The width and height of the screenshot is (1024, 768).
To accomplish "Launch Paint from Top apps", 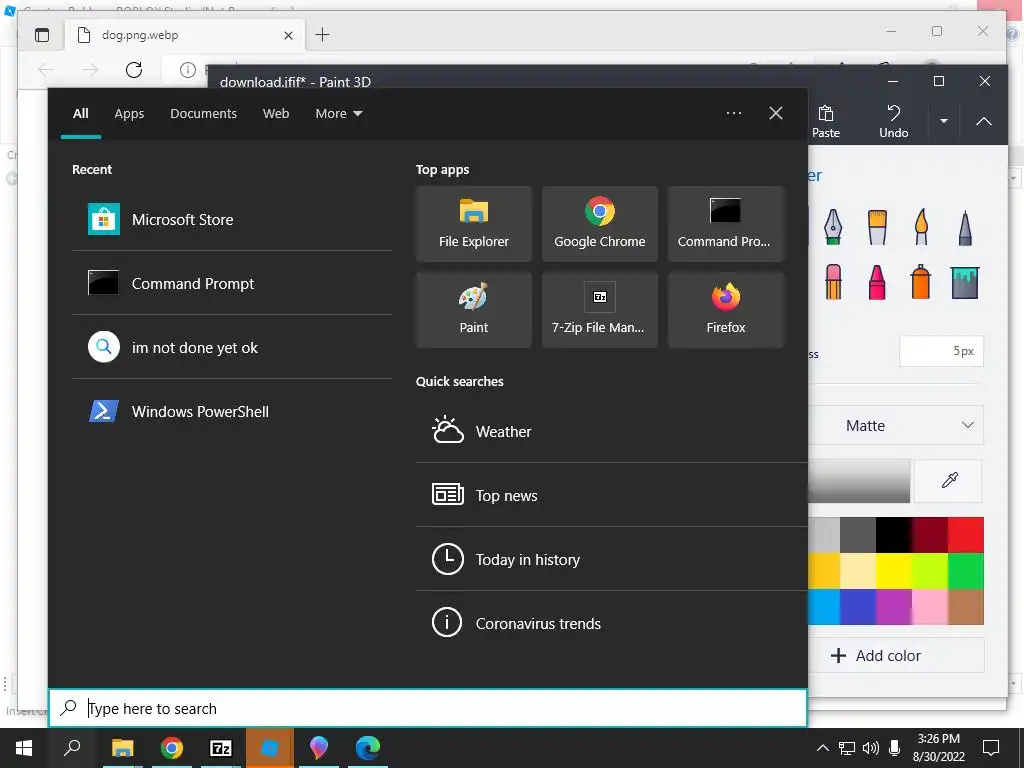I will coord(473,310).
